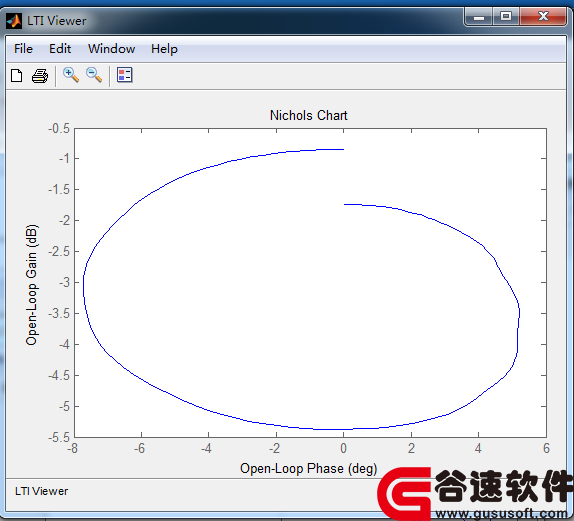Click the Print toolbar icon
Viewport: 574px width, 521px height.
(40, 76)
